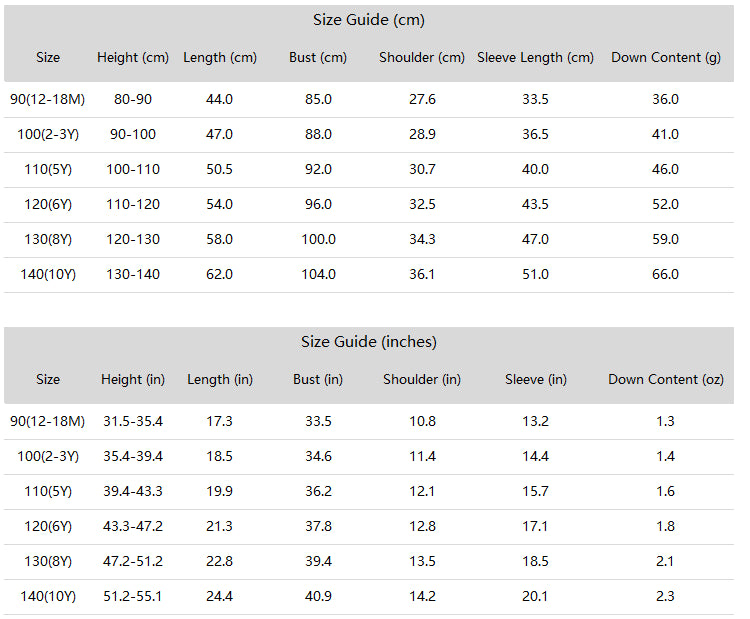This screenshot has width=750, height=619.
Task: Click down content value 2.3 oz
Action: (x=665, y=597)
